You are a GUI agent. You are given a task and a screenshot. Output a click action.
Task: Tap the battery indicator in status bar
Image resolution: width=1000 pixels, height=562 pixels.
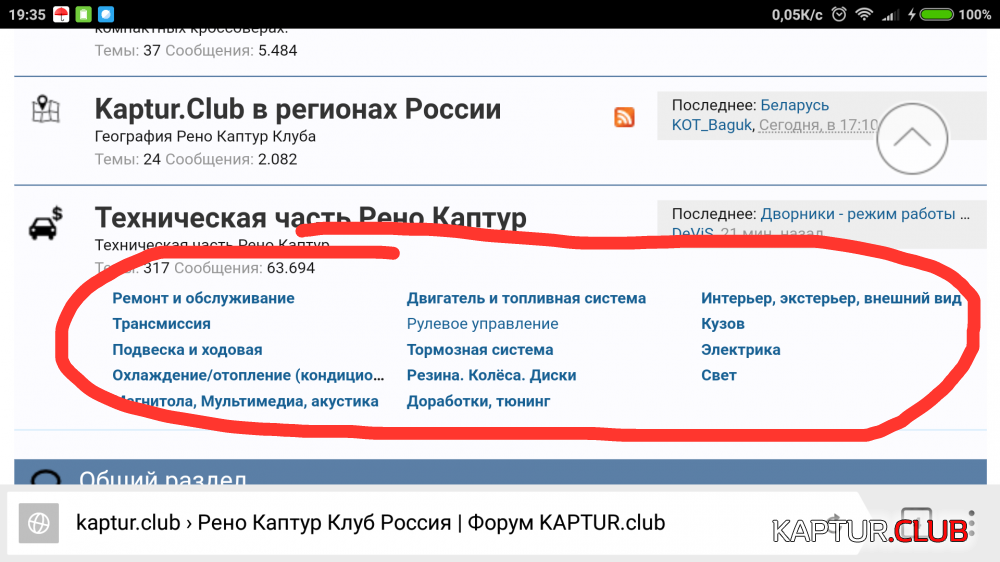tap(936, 14)
